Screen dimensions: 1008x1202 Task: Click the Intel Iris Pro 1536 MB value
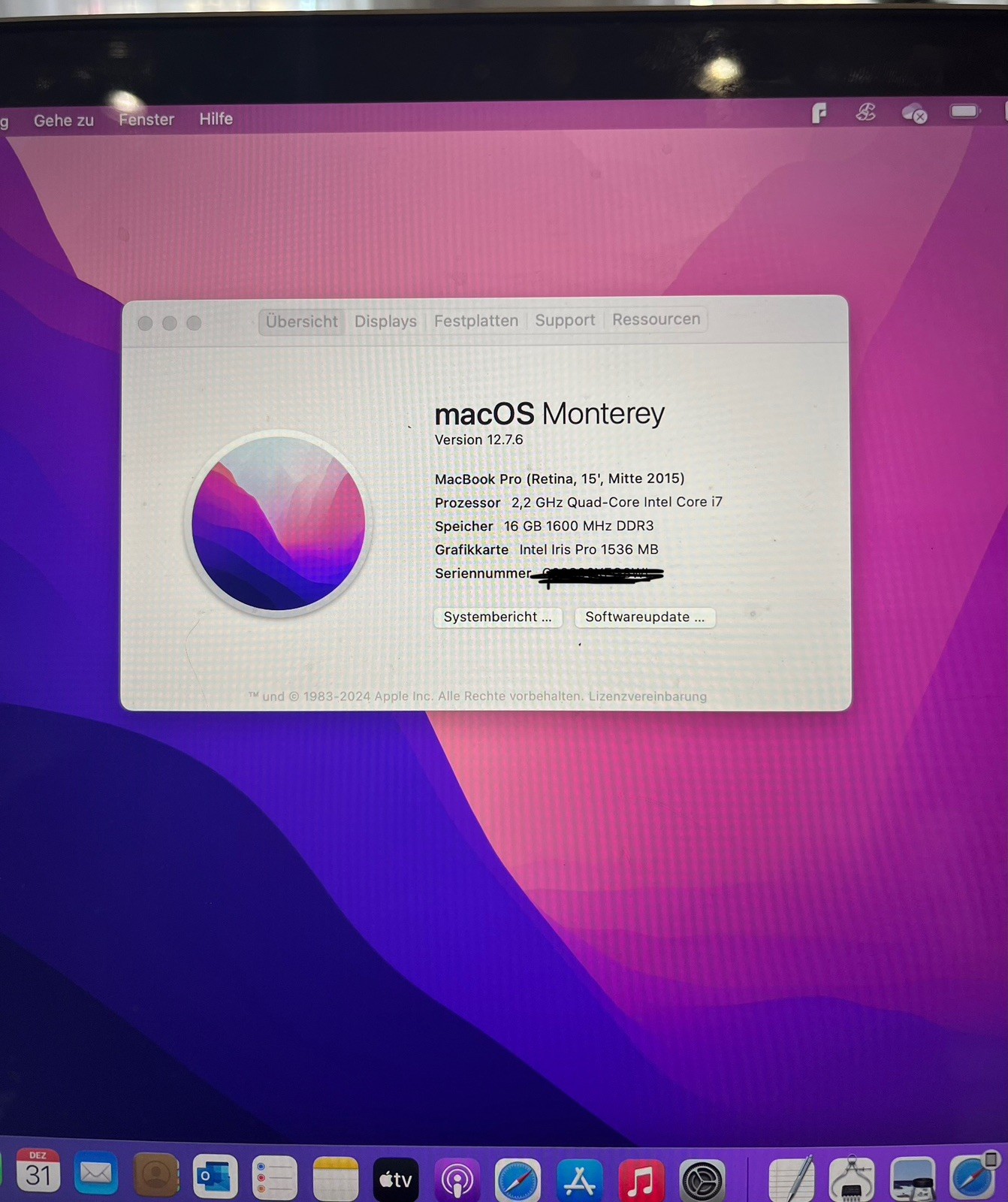(x=589, y=549)
